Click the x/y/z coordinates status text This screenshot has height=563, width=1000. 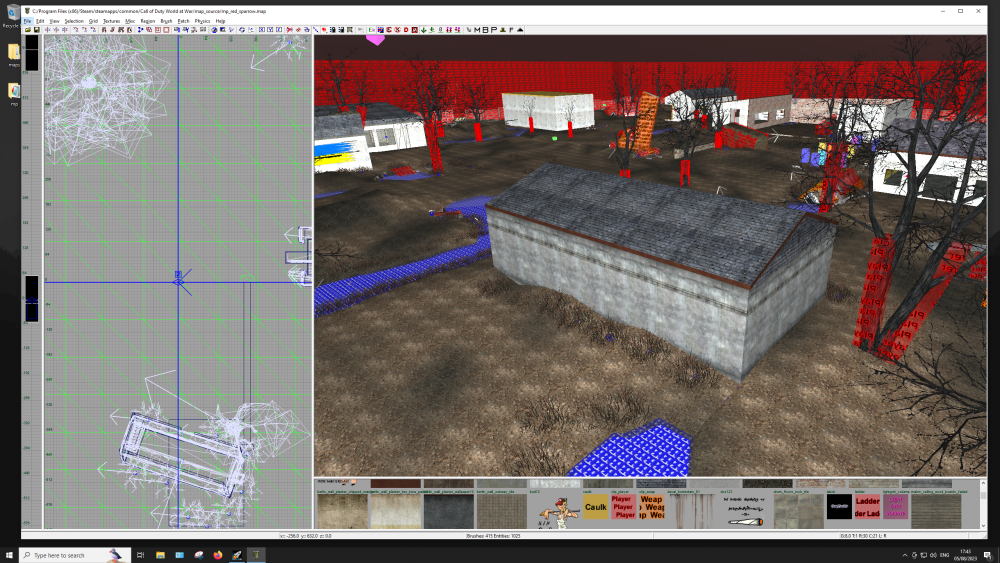305,536
